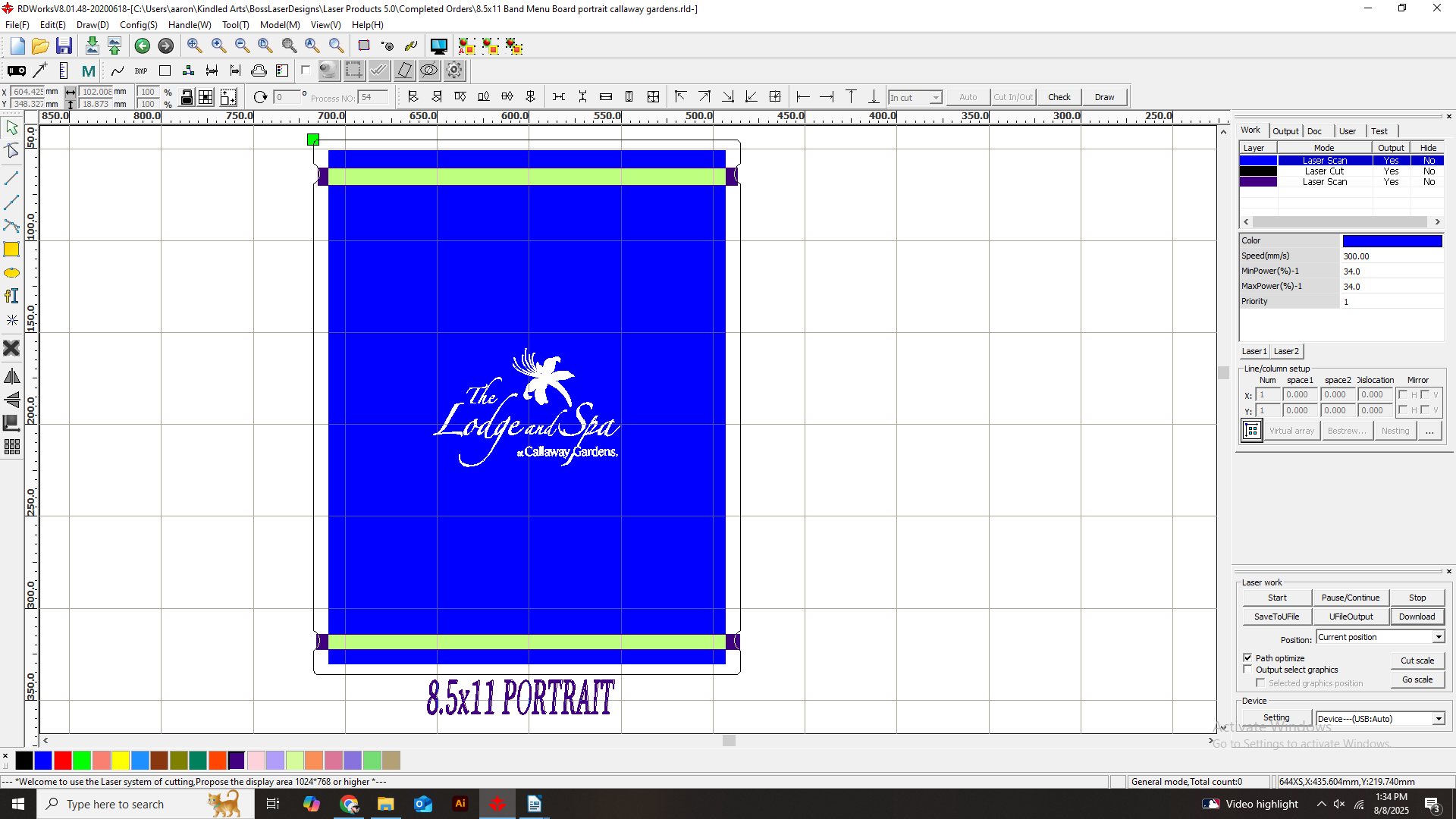1456x819 pixels.
Task: Click the Start laser work button
Action: pyautogui.click(x=1277, y=598)
